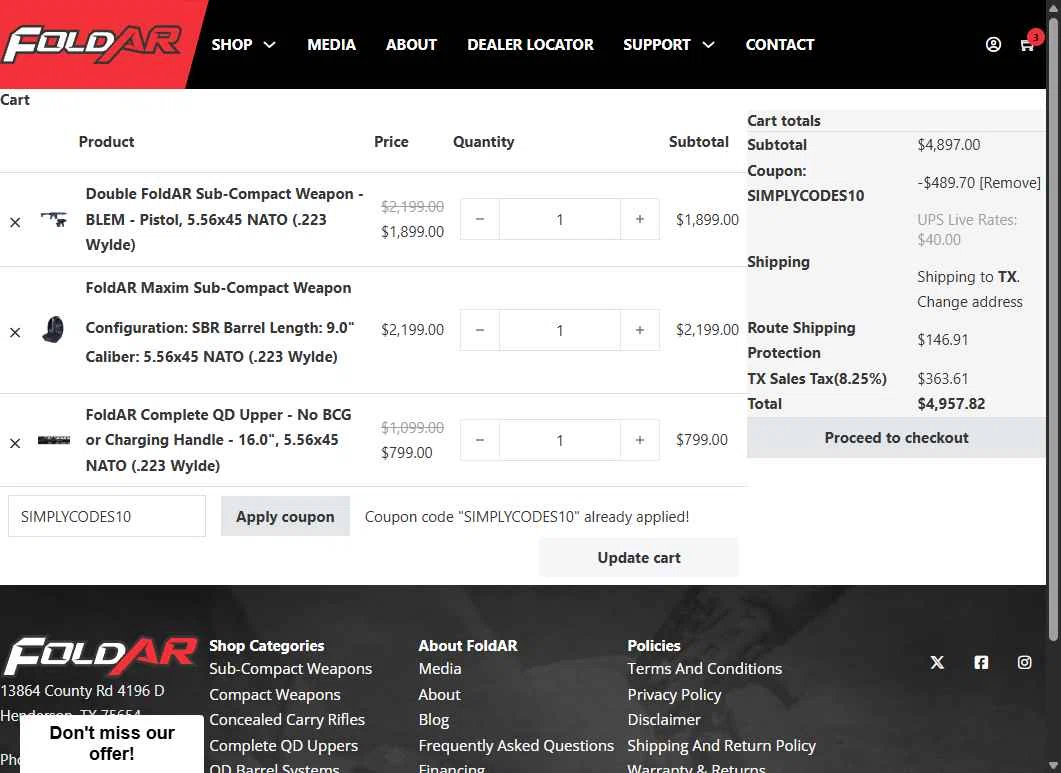Screen dimensions: 1061x773
Task: Click Change address under Shipping
Action: point(970,302)
